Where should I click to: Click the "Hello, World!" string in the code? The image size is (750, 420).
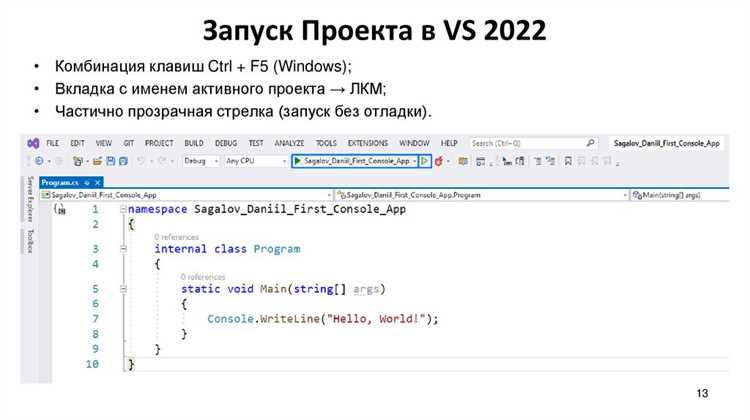pos(375,319)
